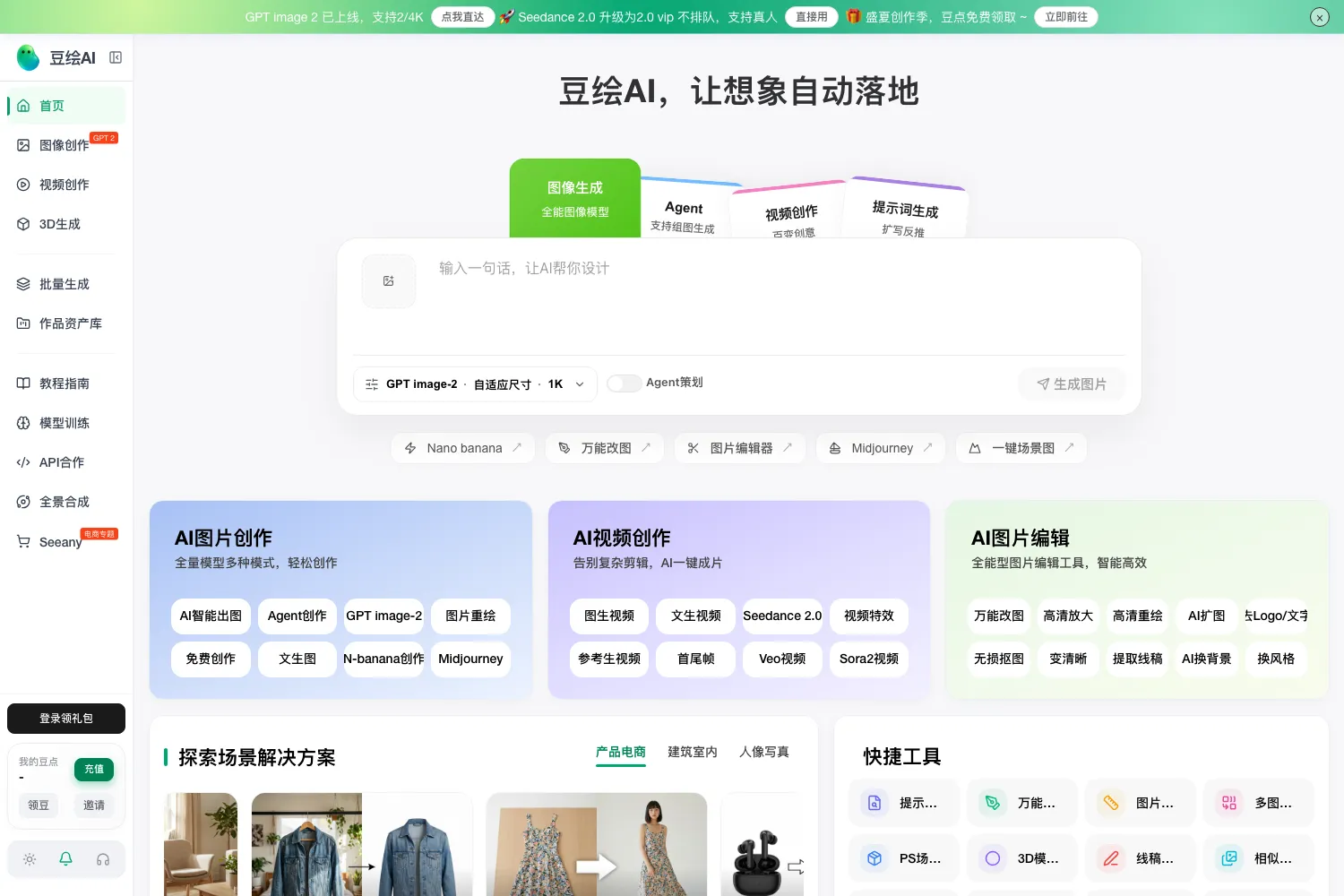The width and height of the screenshot is (1344, 896).
Task: Click the 生成图片 button
Action: click(x=1072, y=384)
